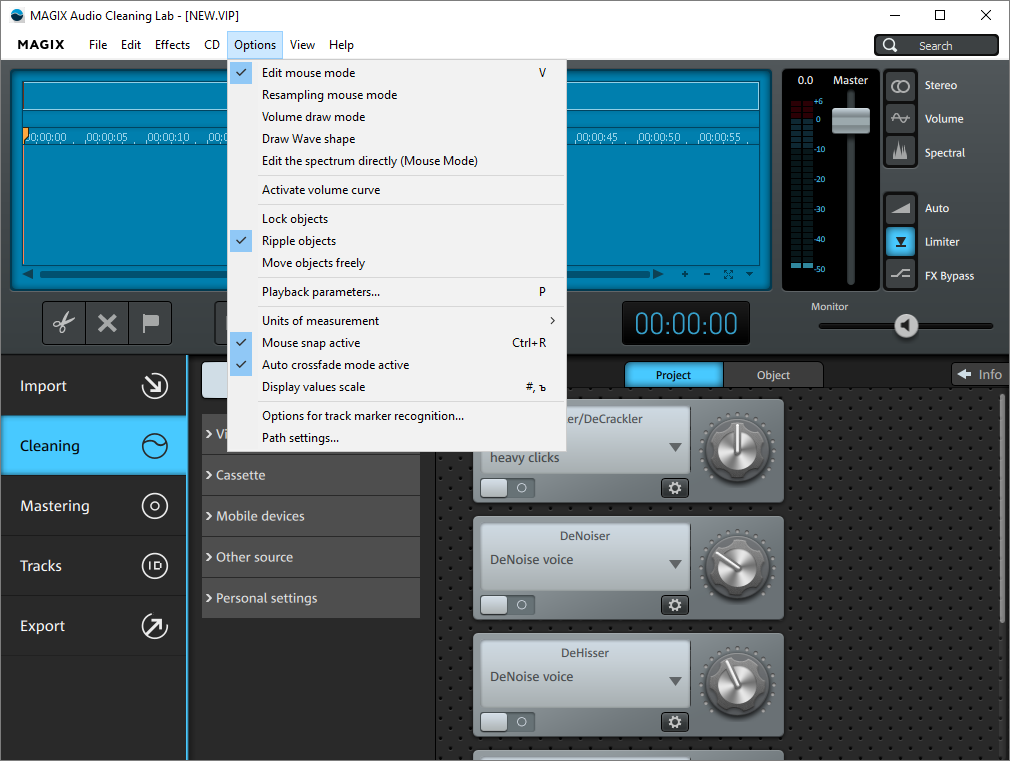Open the DeClicker heavy clicks preset dropdown
This screenshot has width=1010, height=761.
[674, 447]
